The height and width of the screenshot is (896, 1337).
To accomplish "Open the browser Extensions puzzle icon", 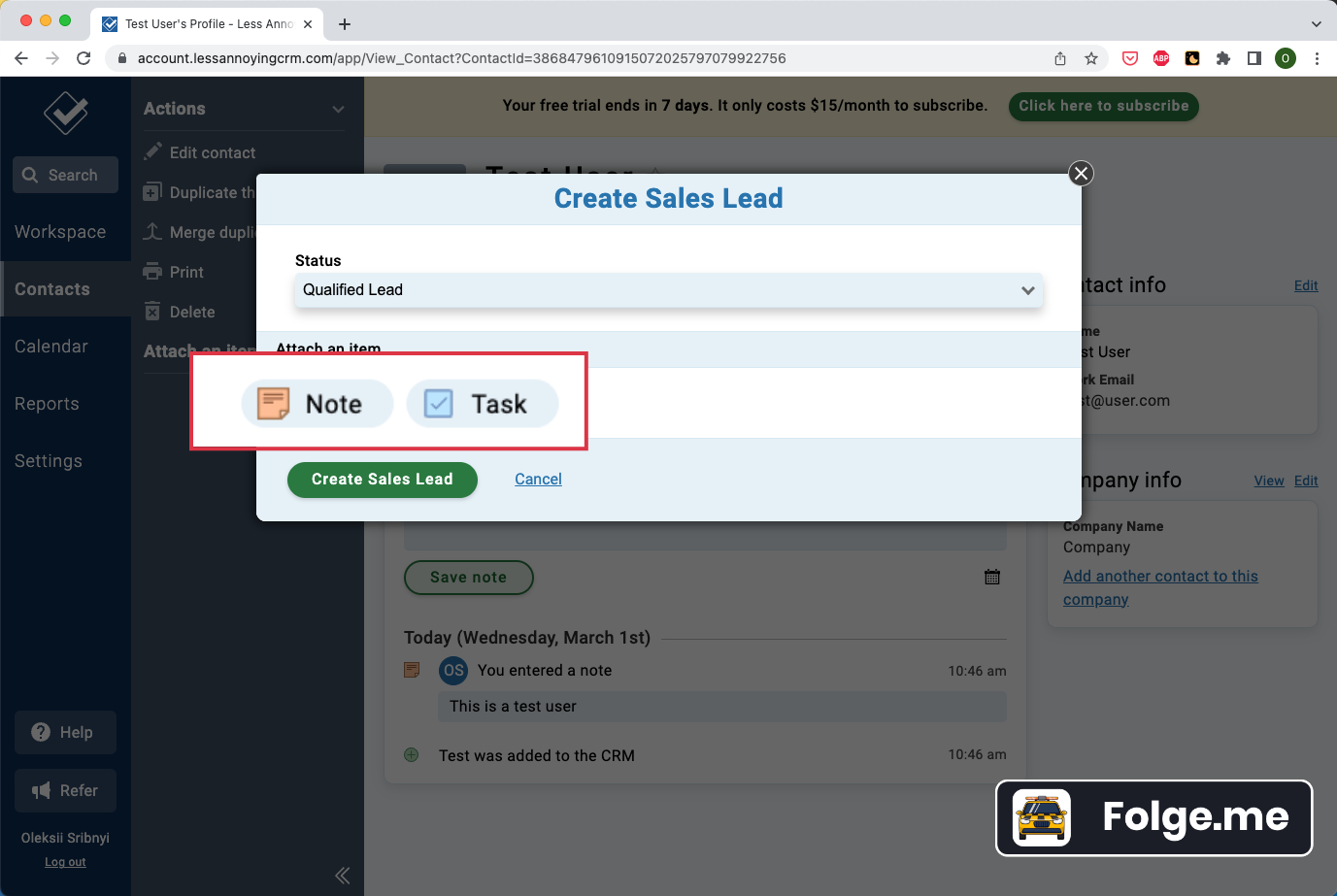I will pyautogui.click(x=1222, y=58).
